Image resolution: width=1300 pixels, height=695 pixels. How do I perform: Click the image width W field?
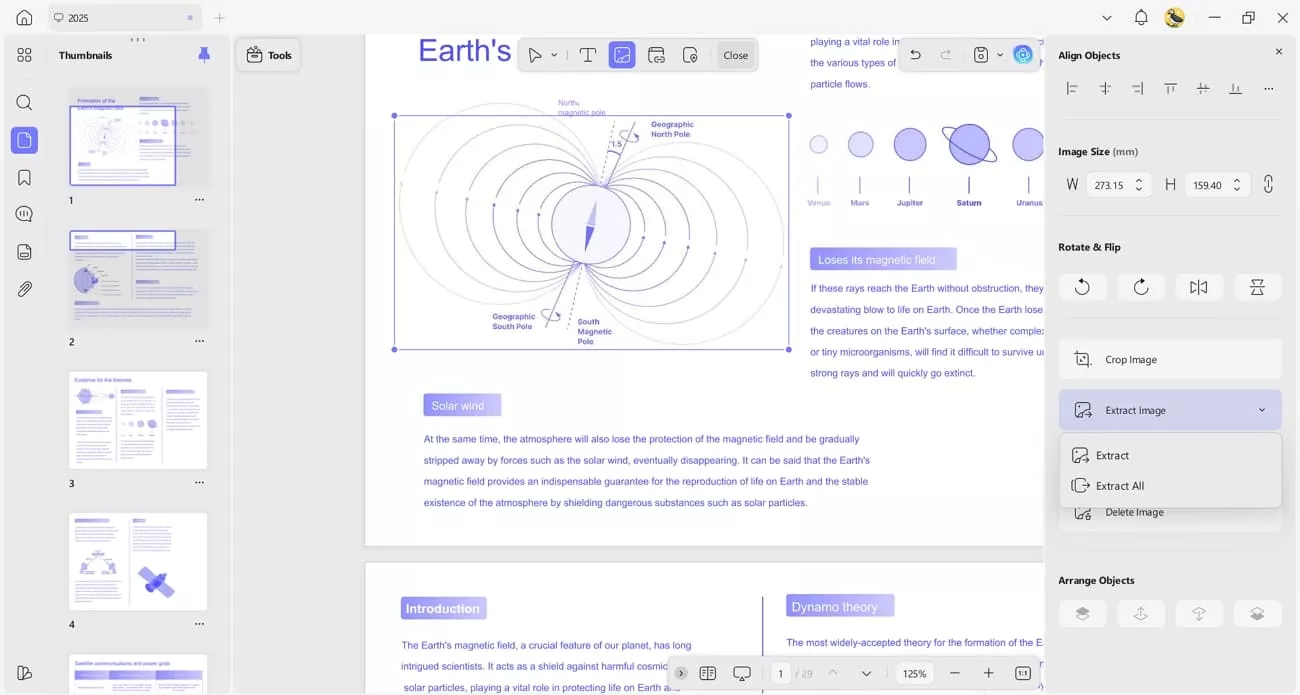coord(1120,185)
